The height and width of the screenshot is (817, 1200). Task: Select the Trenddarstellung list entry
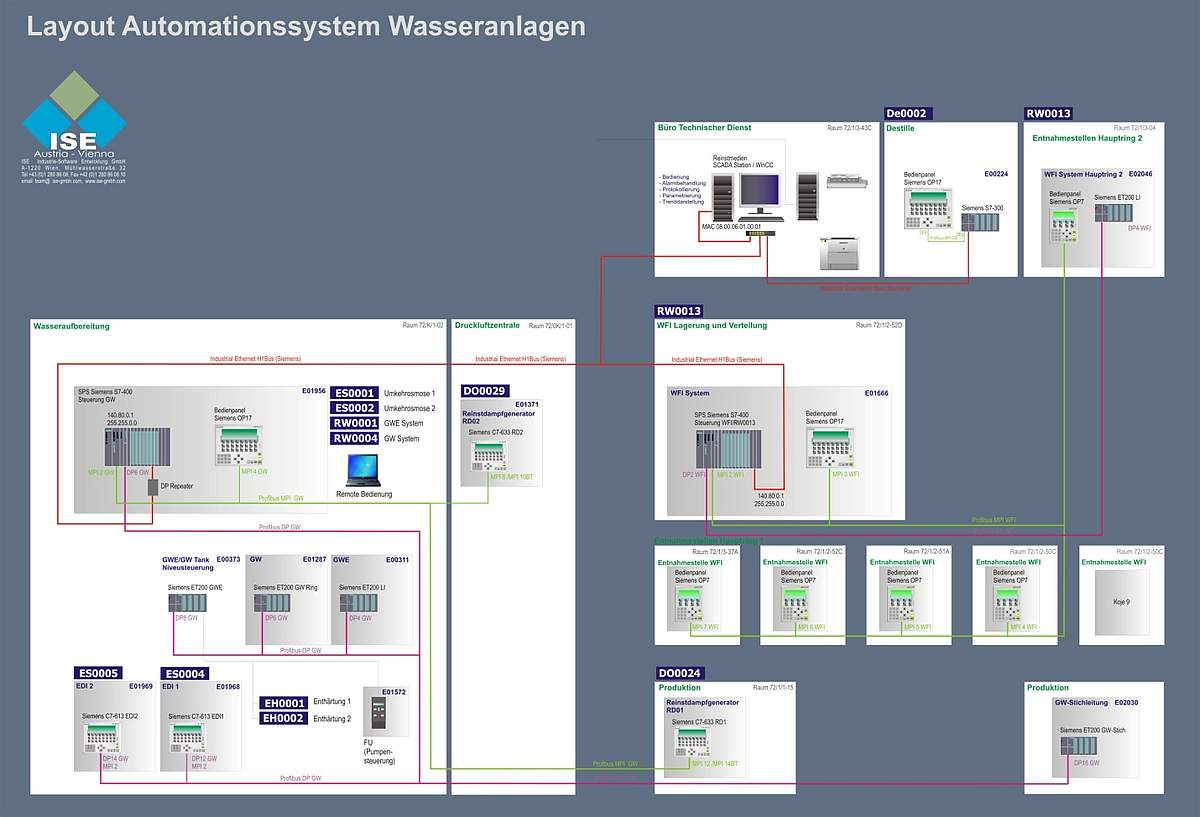(684, 201)
